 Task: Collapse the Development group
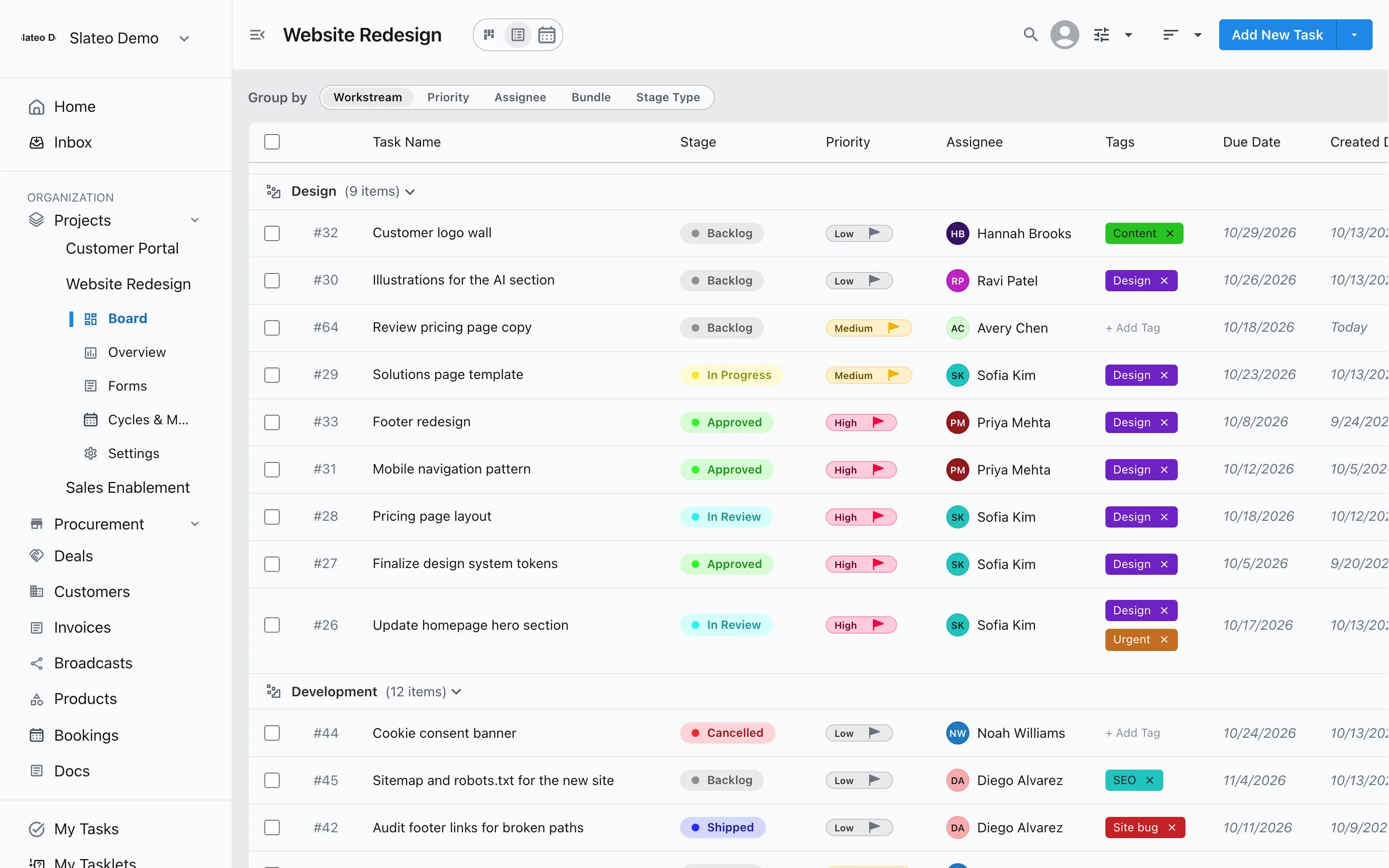(456, 692)
